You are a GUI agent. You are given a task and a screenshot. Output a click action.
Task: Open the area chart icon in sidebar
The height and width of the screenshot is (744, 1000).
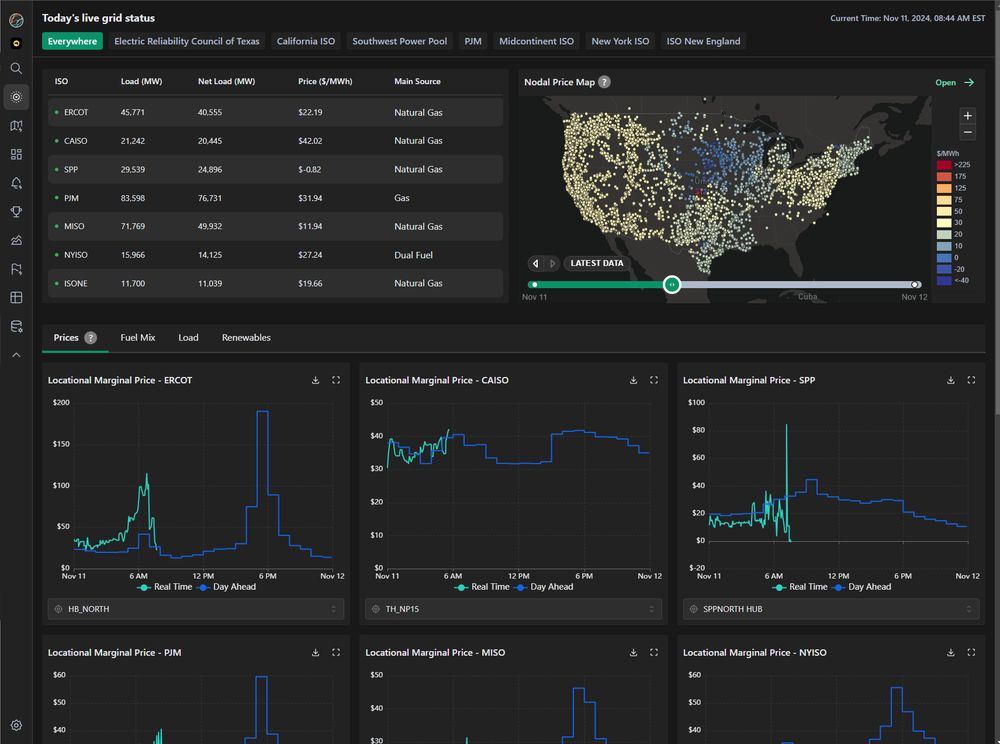tap(17, 240)
